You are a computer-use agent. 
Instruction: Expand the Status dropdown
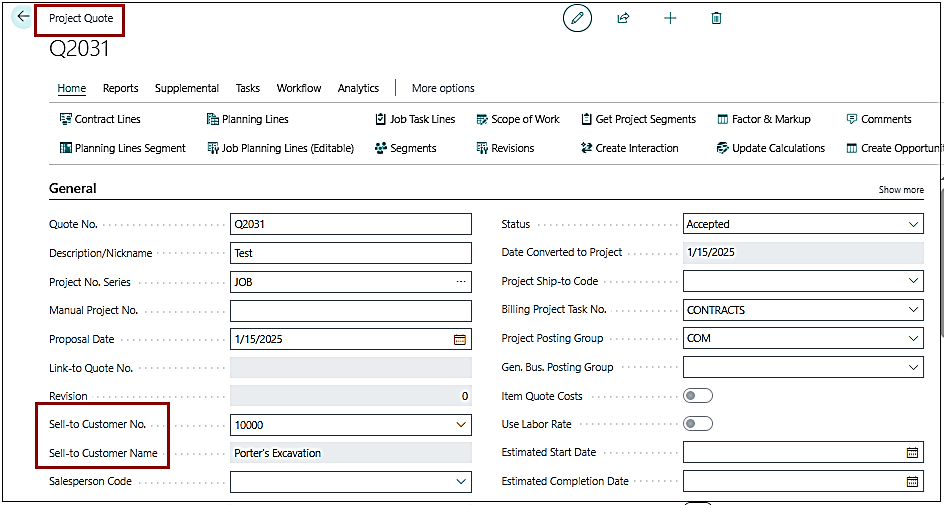(913, 225)
